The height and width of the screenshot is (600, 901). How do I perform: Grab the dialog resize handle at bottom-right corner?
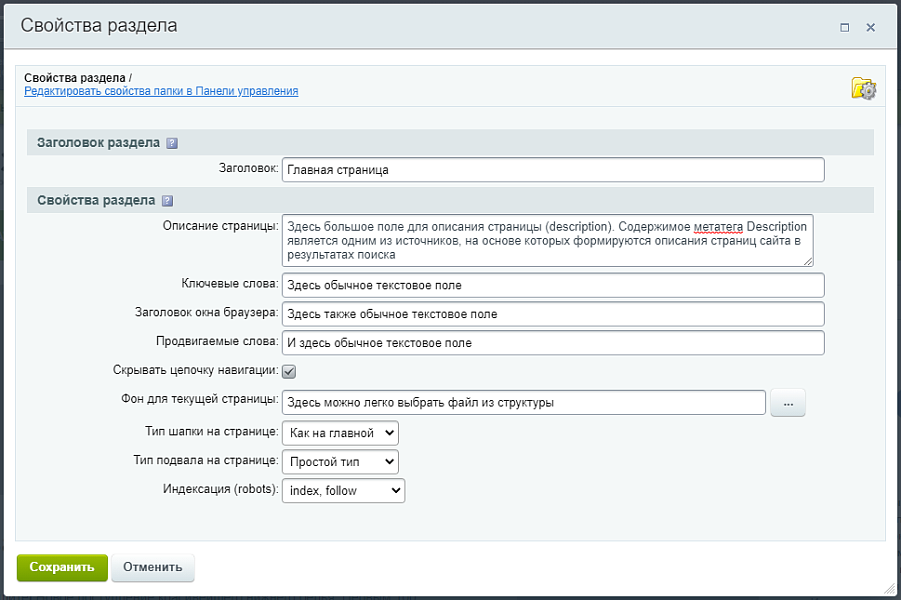[890, 589]
